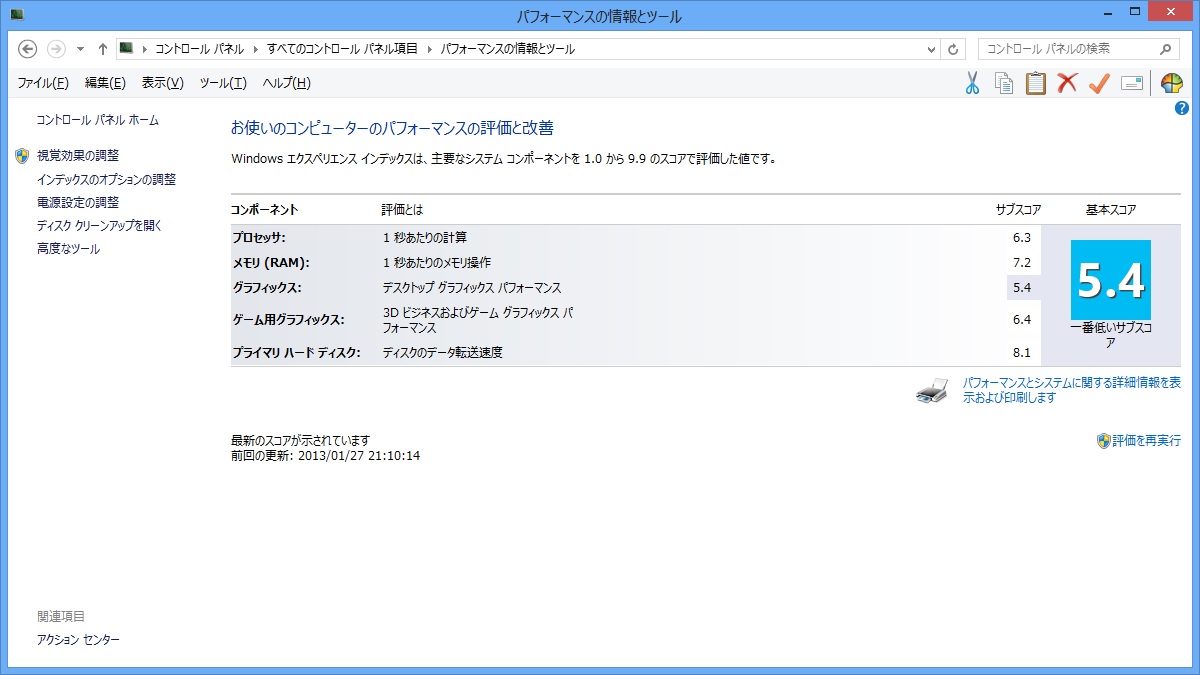
Task: Click the Copy documents toolbar icon
Action: 1003,83
